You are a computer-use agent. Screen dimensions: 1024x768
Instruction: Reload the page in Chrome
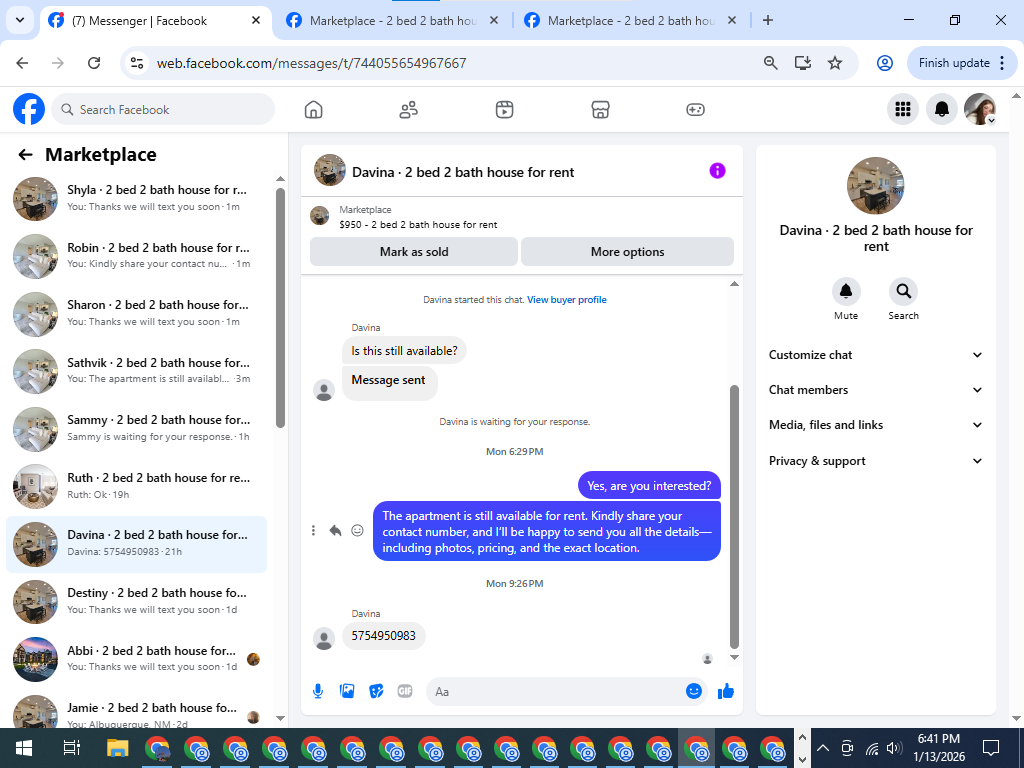[x=94, y=63]
